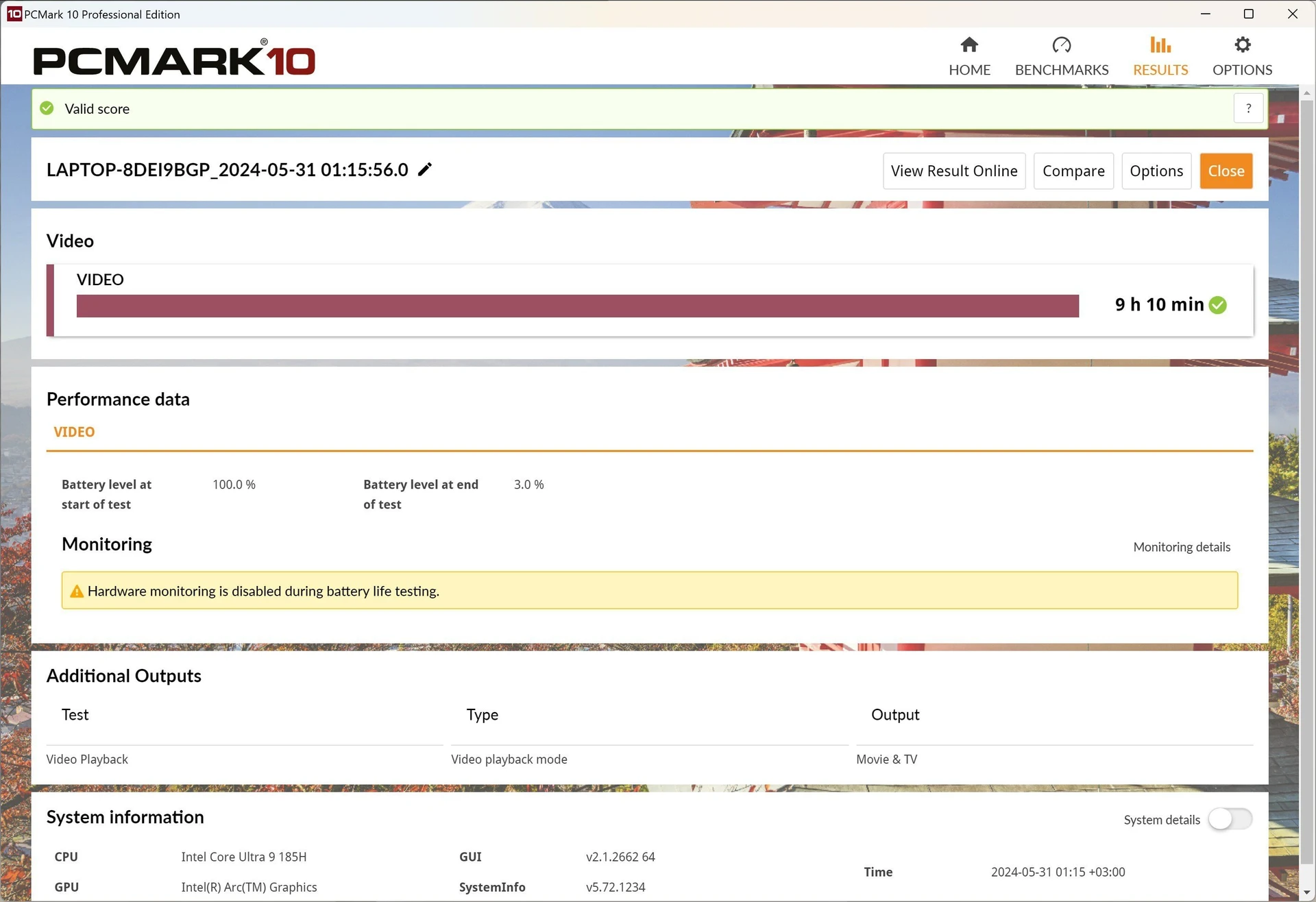The width and height of the screenshot is (1316, 902).
Task: Maximize the PCMark 10 window
Action: pyautogui.click(x=1249, y=14)
